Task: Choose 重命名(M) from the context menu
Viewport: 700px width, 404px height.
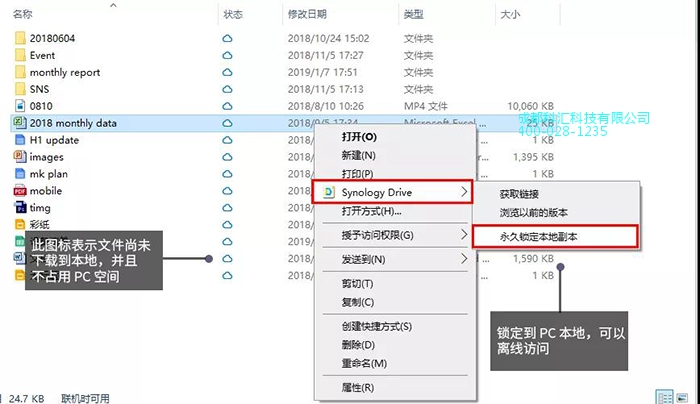Action: click(364, 363)
